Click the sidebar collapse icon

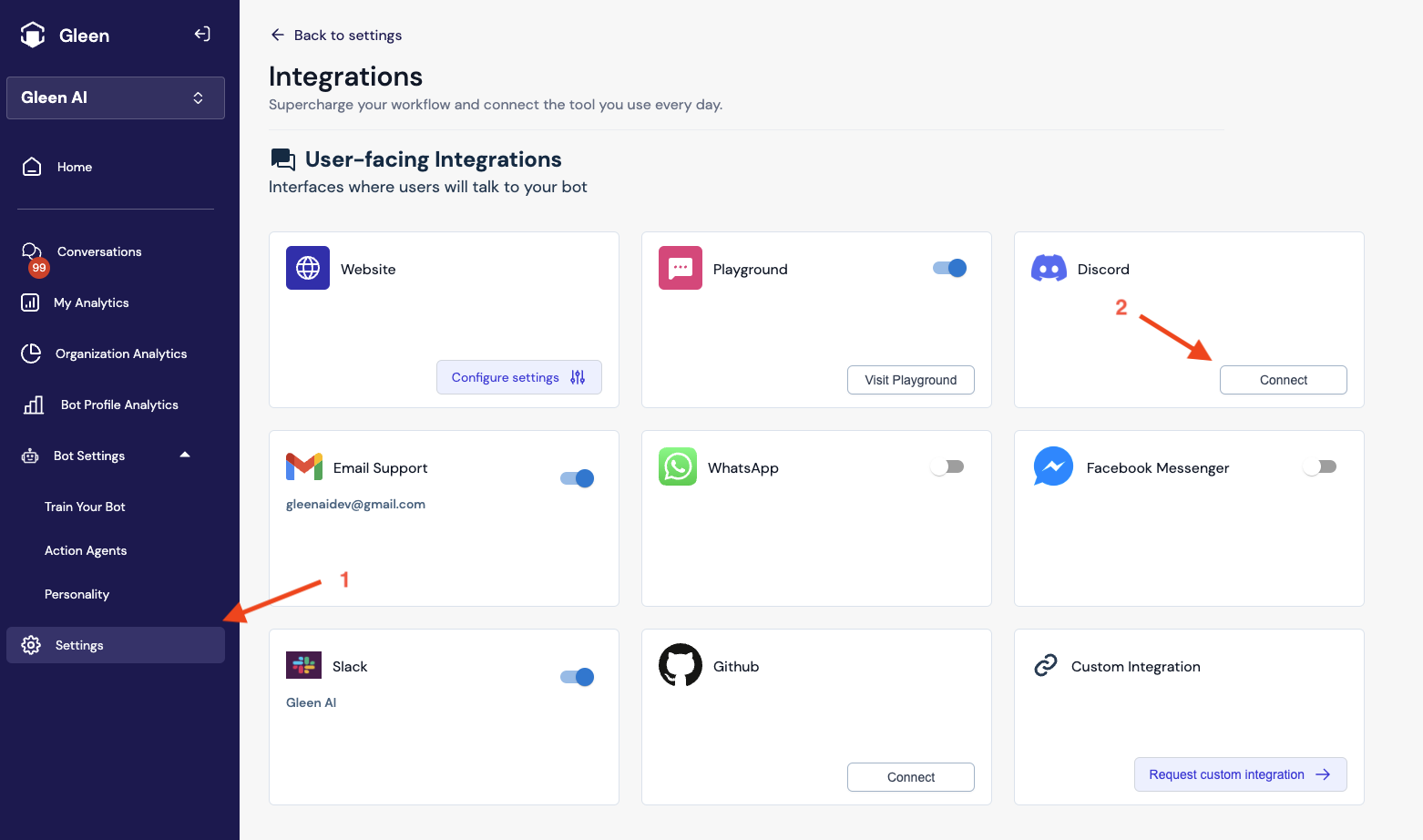[x=202, y=35]
